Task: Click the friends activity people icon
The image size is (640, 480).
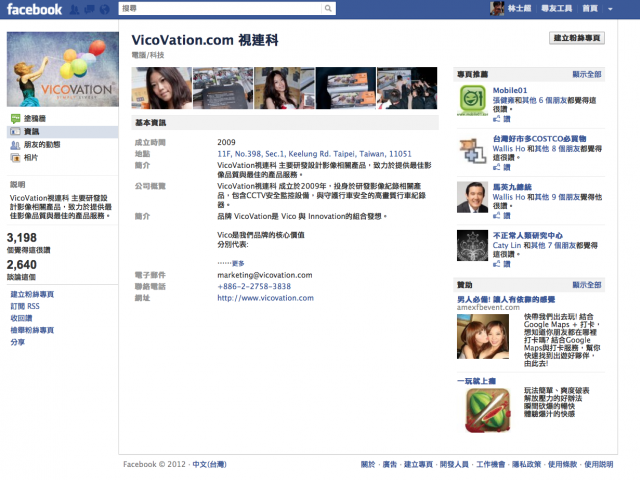Action: point(15,145)
